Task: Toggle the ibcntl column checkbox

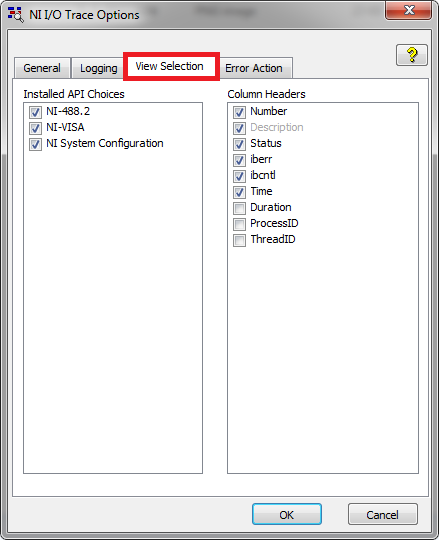Action: click(x=239, y=176)
